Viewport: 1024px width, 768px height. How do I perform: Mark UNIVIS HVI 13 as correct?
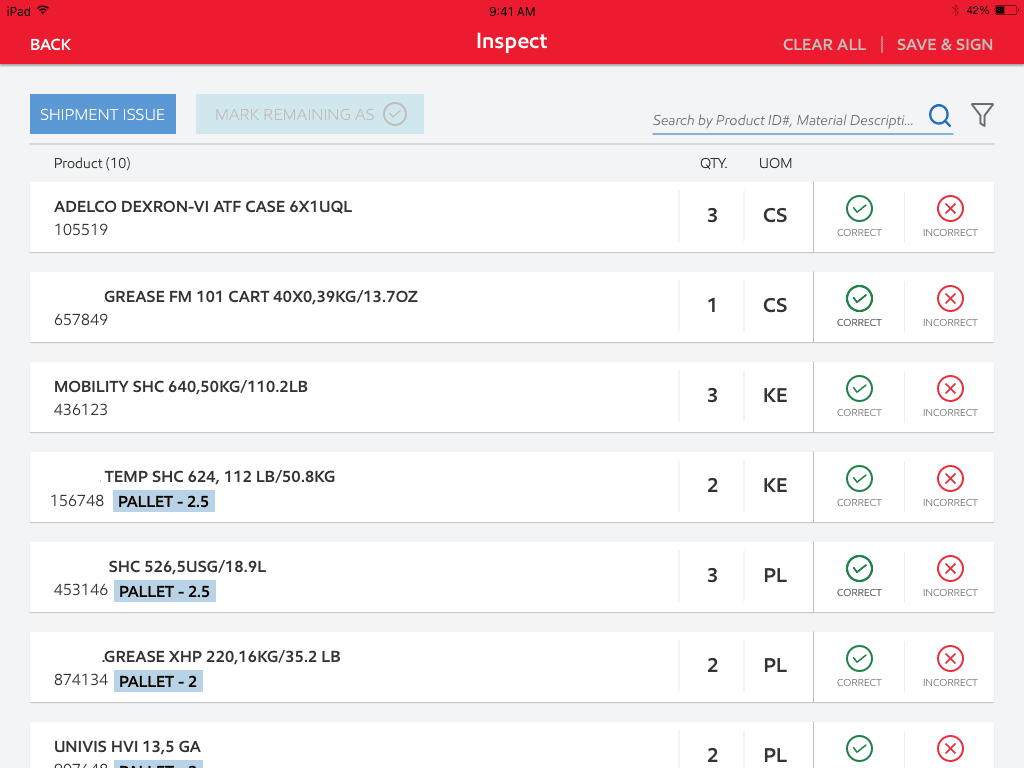(859, 749)
